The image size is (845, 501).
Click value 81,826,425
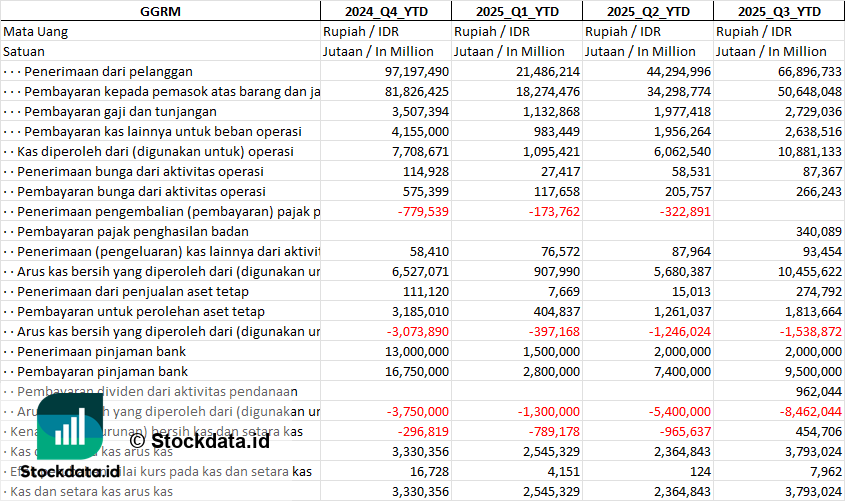pos(417,92)
